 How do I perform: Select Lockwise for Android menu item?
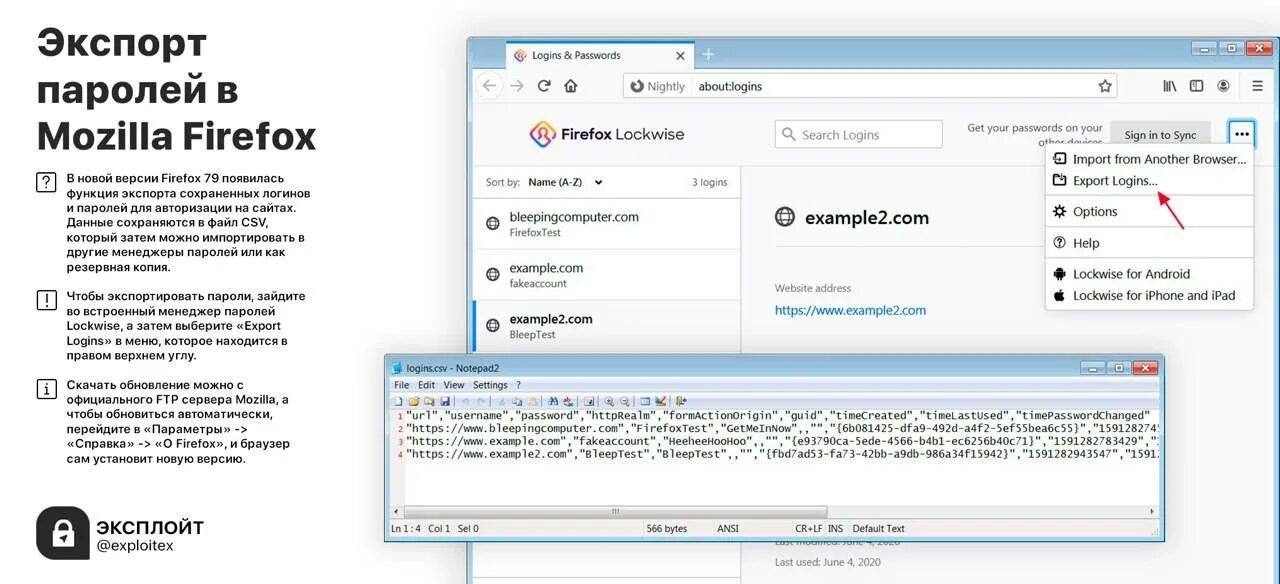[1149, 273]
